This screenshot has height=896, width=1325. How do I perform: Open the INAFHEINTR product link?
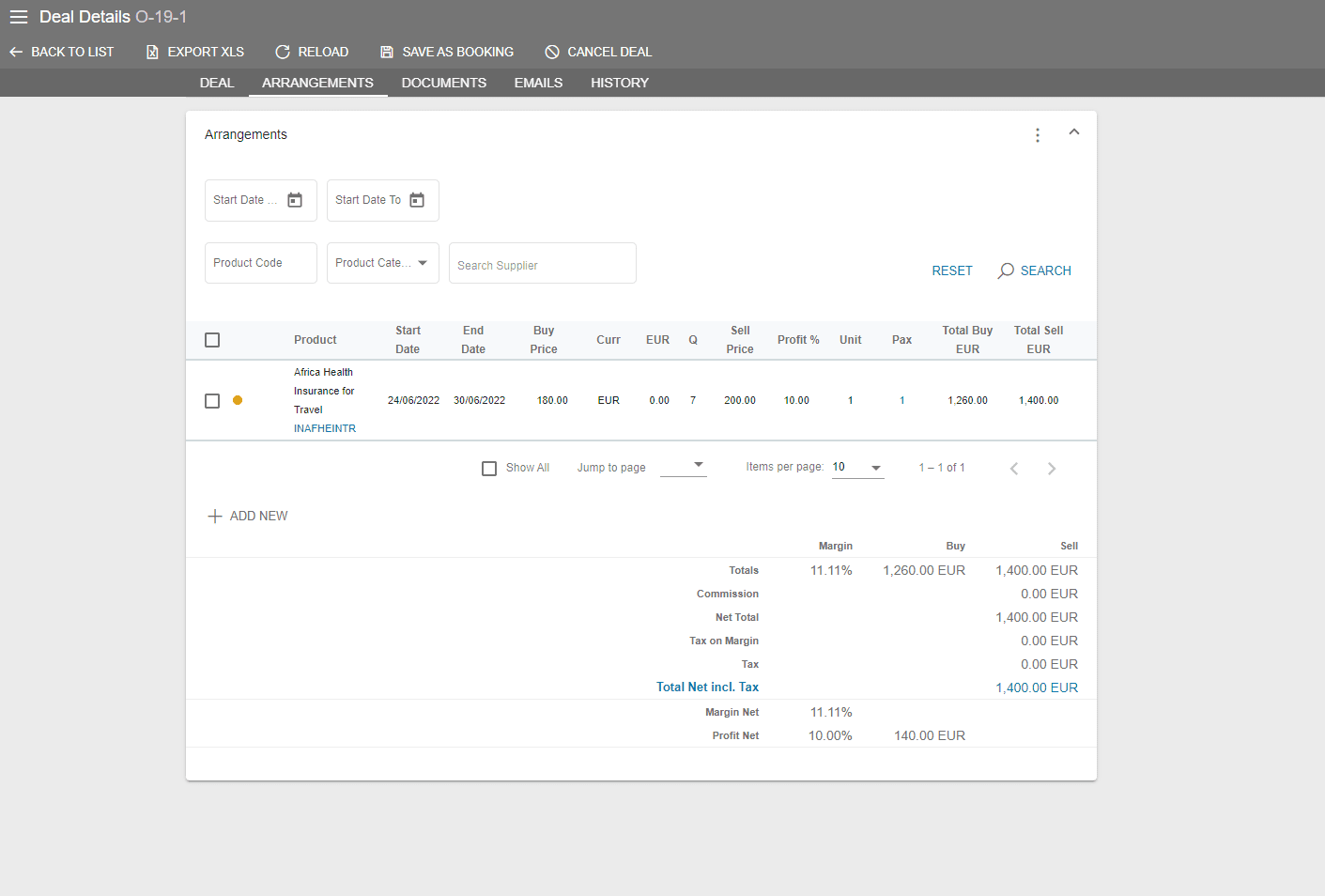pos(325,428)
